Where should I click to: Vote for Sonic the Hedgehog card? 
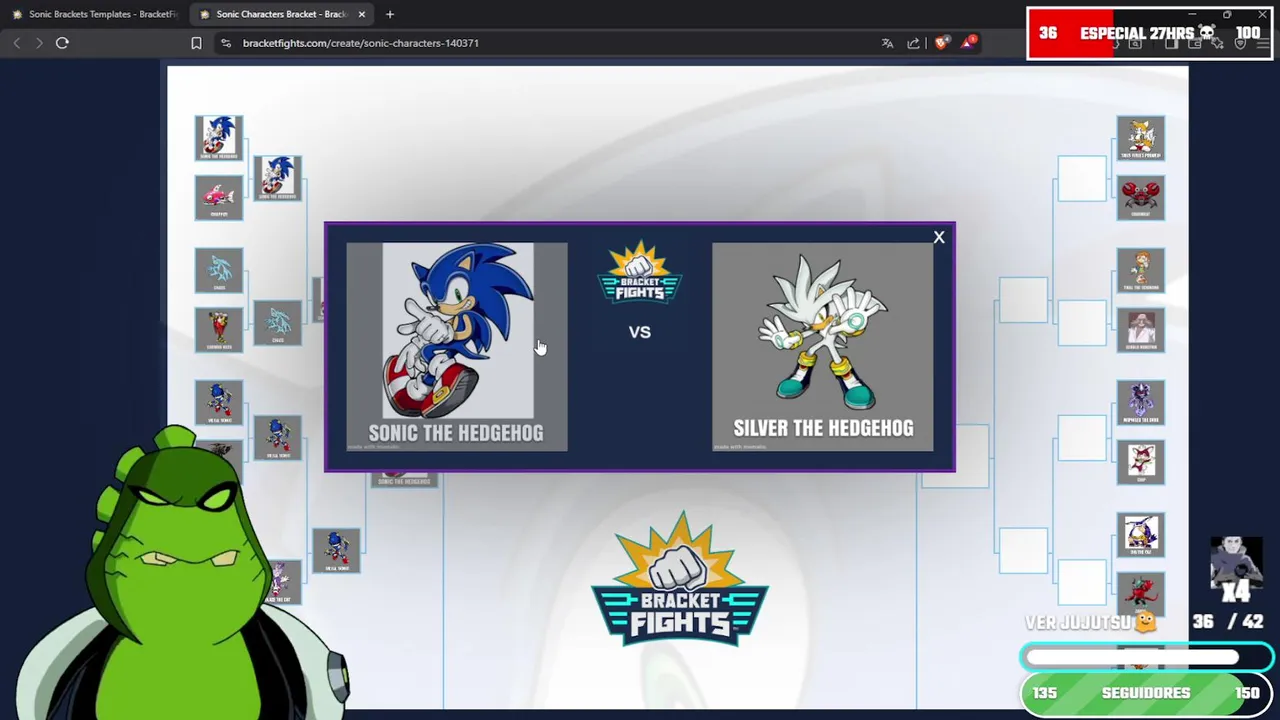pos(457,346)
